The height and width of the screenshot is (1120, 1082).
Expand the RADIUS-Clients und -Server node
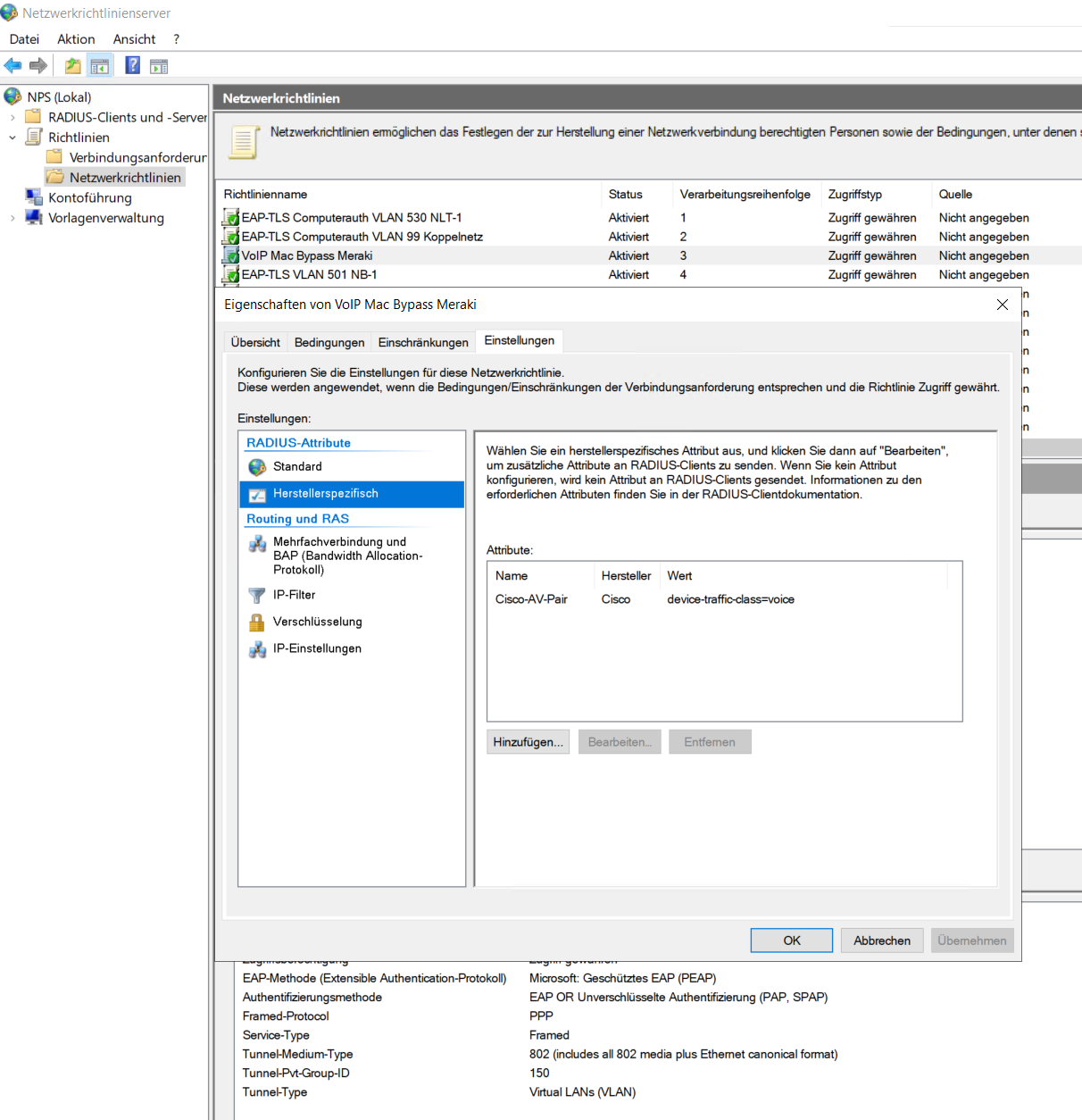[x=12, y=116]
